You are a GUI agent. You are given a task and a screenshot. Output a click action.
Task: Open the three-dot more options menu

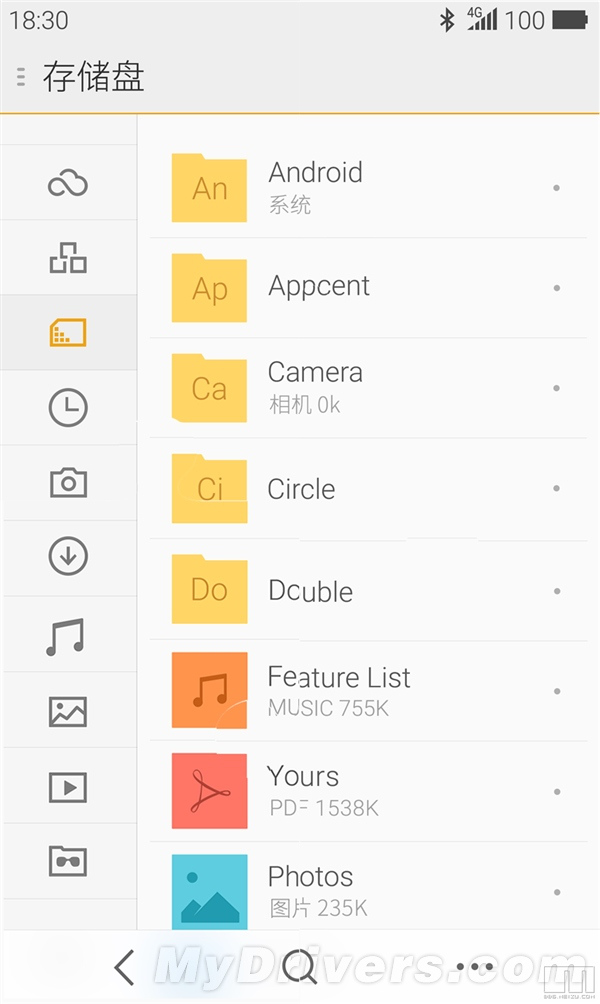click(474, 967)
